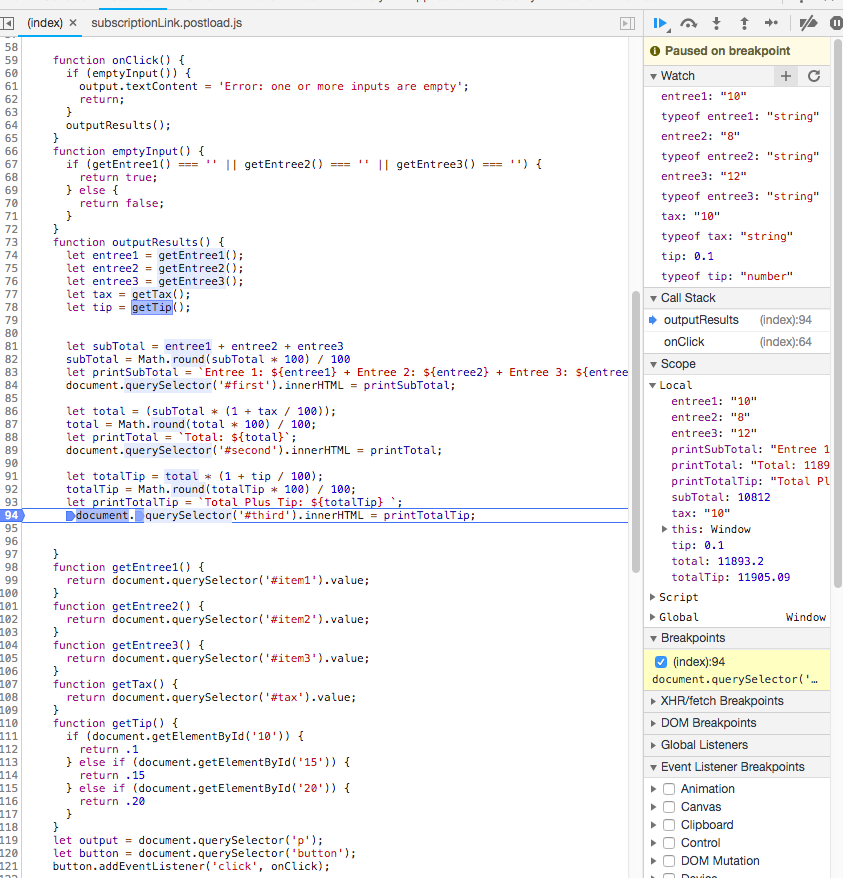Enable the Animation event listener breakpoint
The image size is (843, 878).
(670, 788)
